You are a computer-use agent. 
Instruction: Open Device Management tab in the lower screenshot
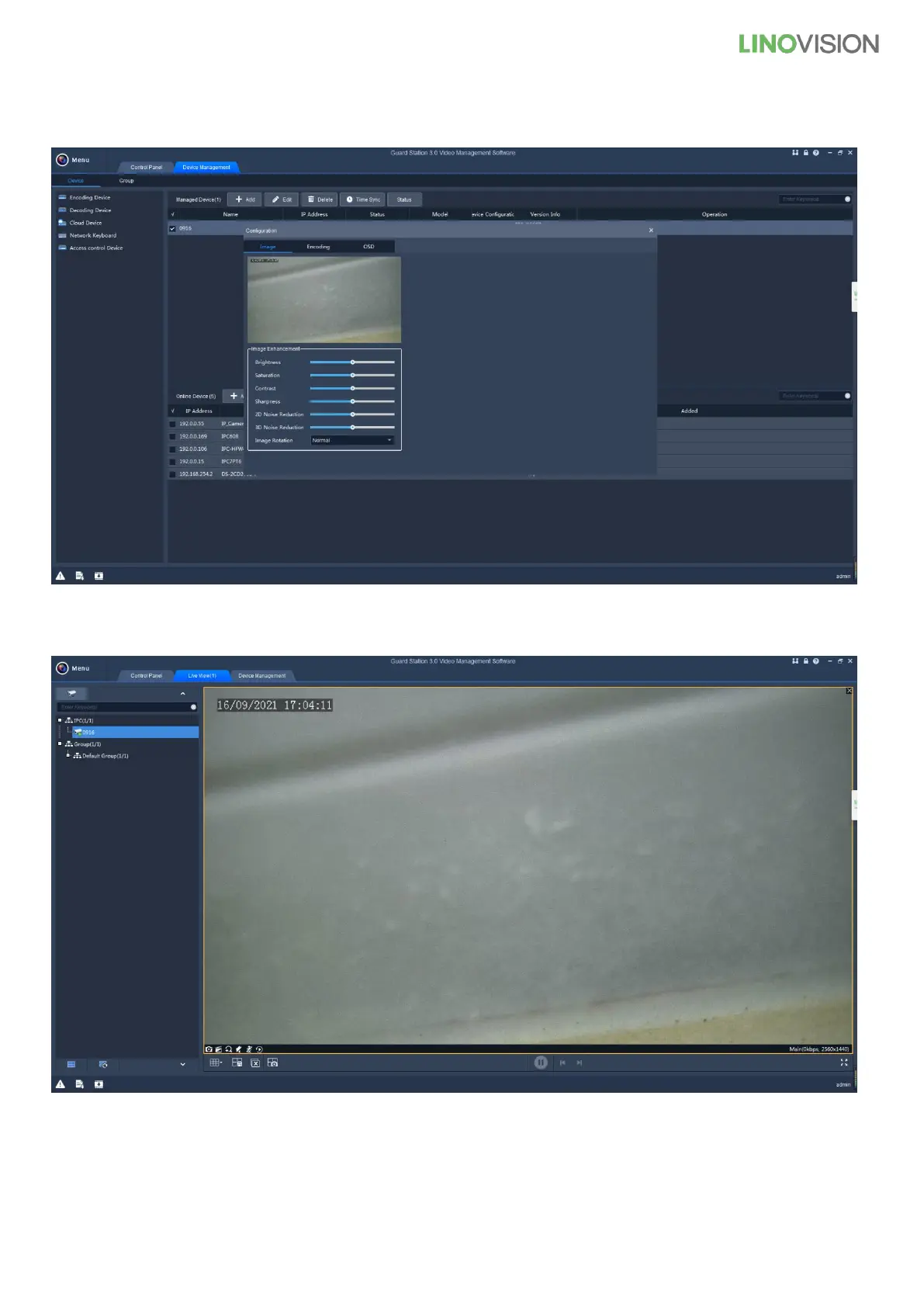[261, 675]
